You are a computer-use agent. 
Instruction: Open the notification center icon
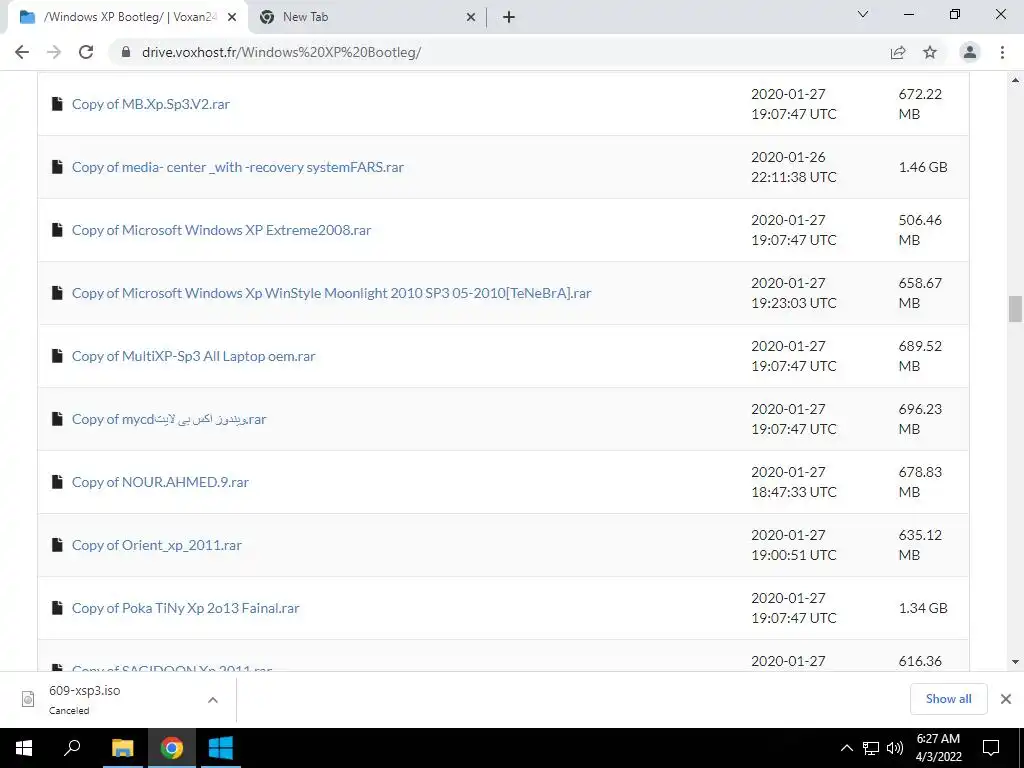click(x=991, y=748)
